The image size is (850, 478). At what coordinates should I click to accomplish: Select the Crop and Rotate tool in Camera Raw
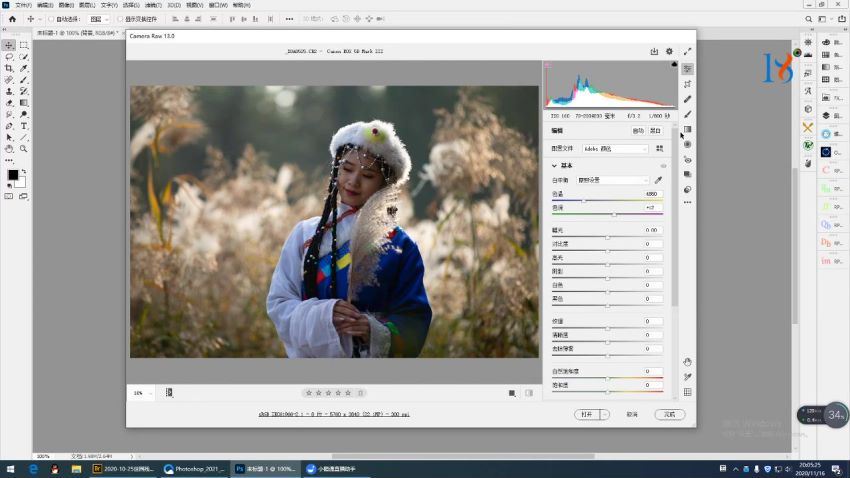coord(687,84)
